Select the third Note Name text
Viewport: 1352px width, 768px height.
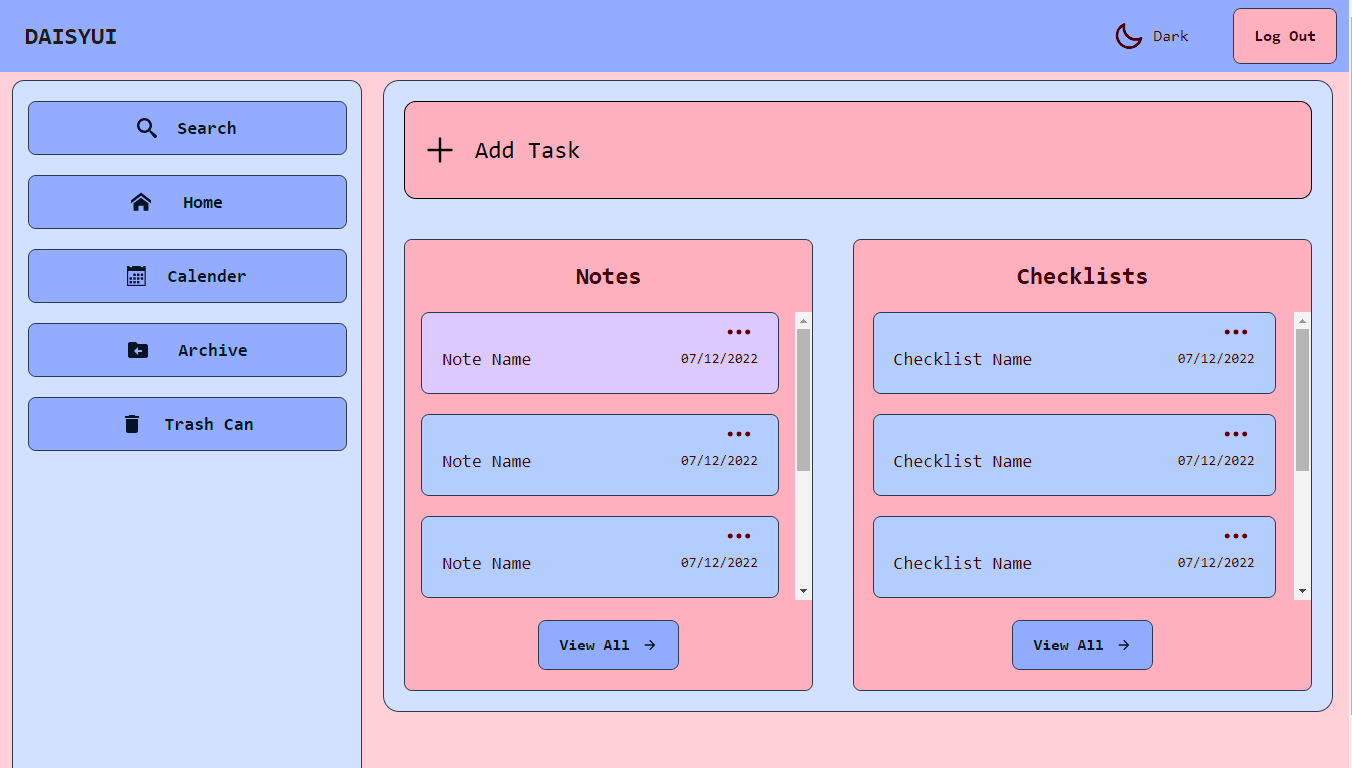tap(487, 563)
